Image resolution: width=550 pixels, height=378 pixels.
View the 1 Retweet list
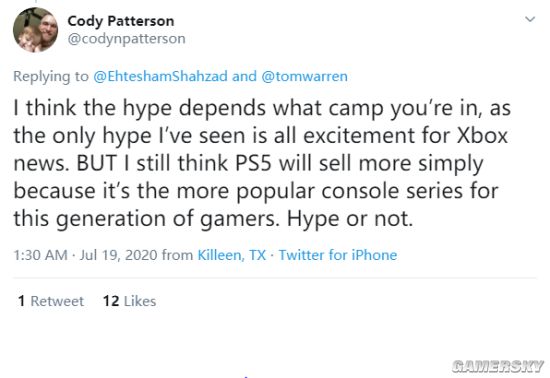click(x=51, y=301)
